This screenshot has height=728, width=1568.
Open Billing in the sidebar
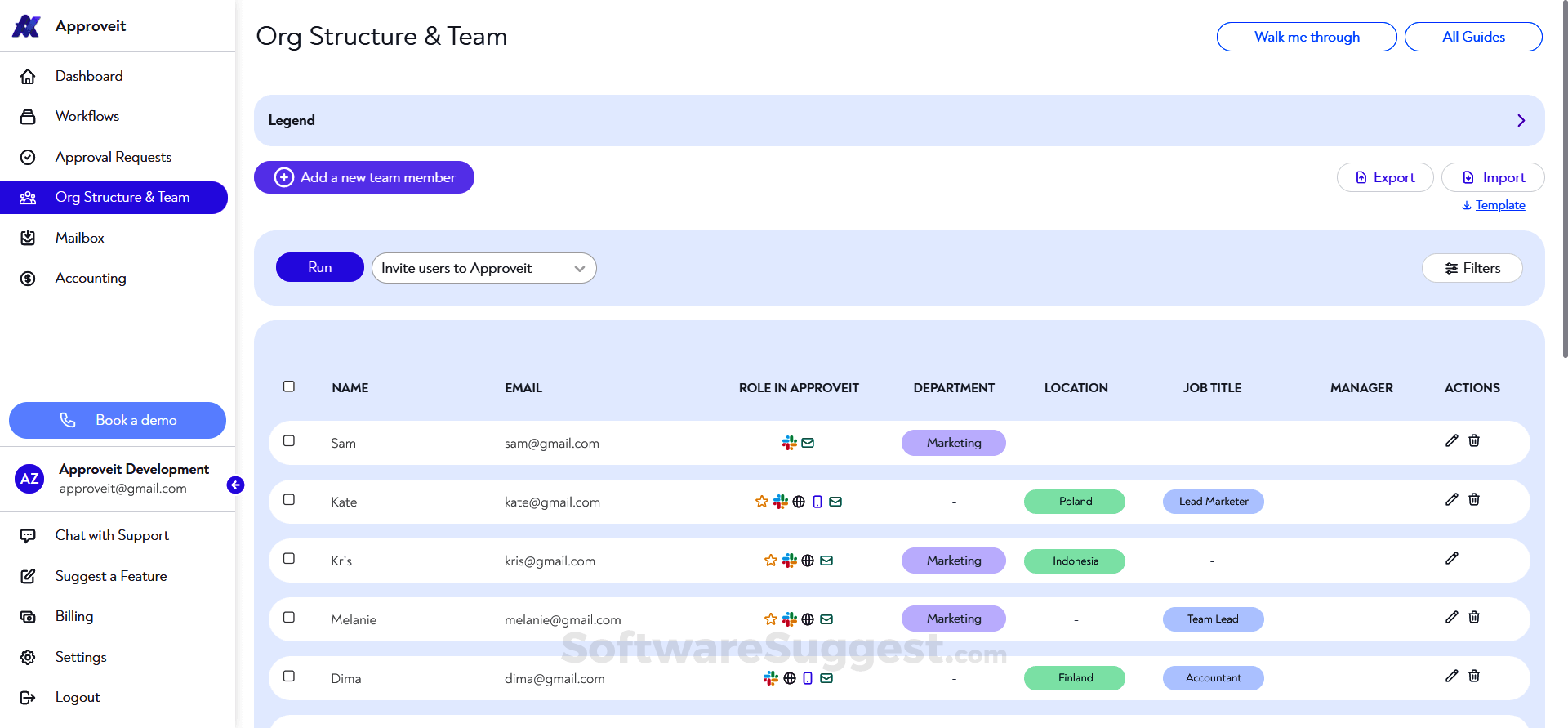click(x=74, y=616)
